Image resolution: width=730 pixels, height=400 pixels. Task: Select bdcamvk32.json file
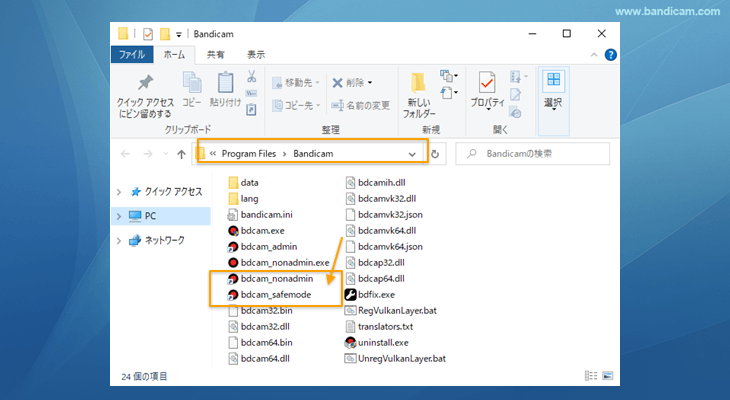[384, 215]
